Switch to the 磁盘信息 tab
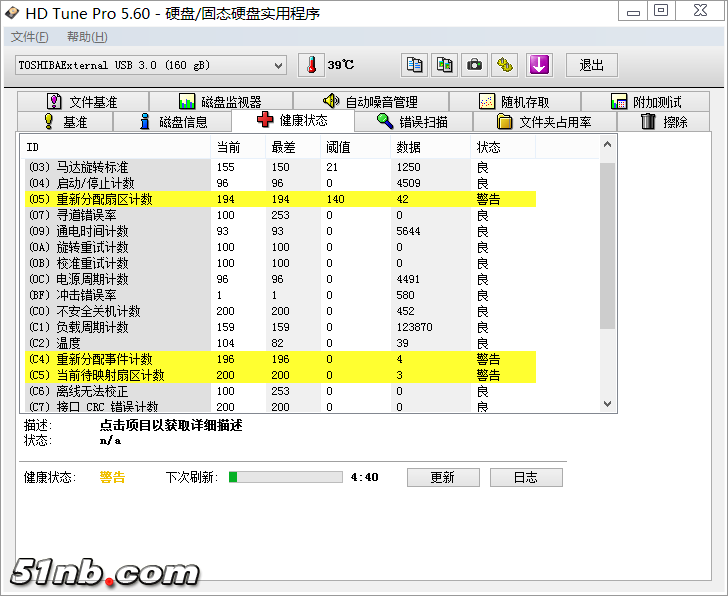The width and height of the screenshot is (728, 596). click(173, 122)
